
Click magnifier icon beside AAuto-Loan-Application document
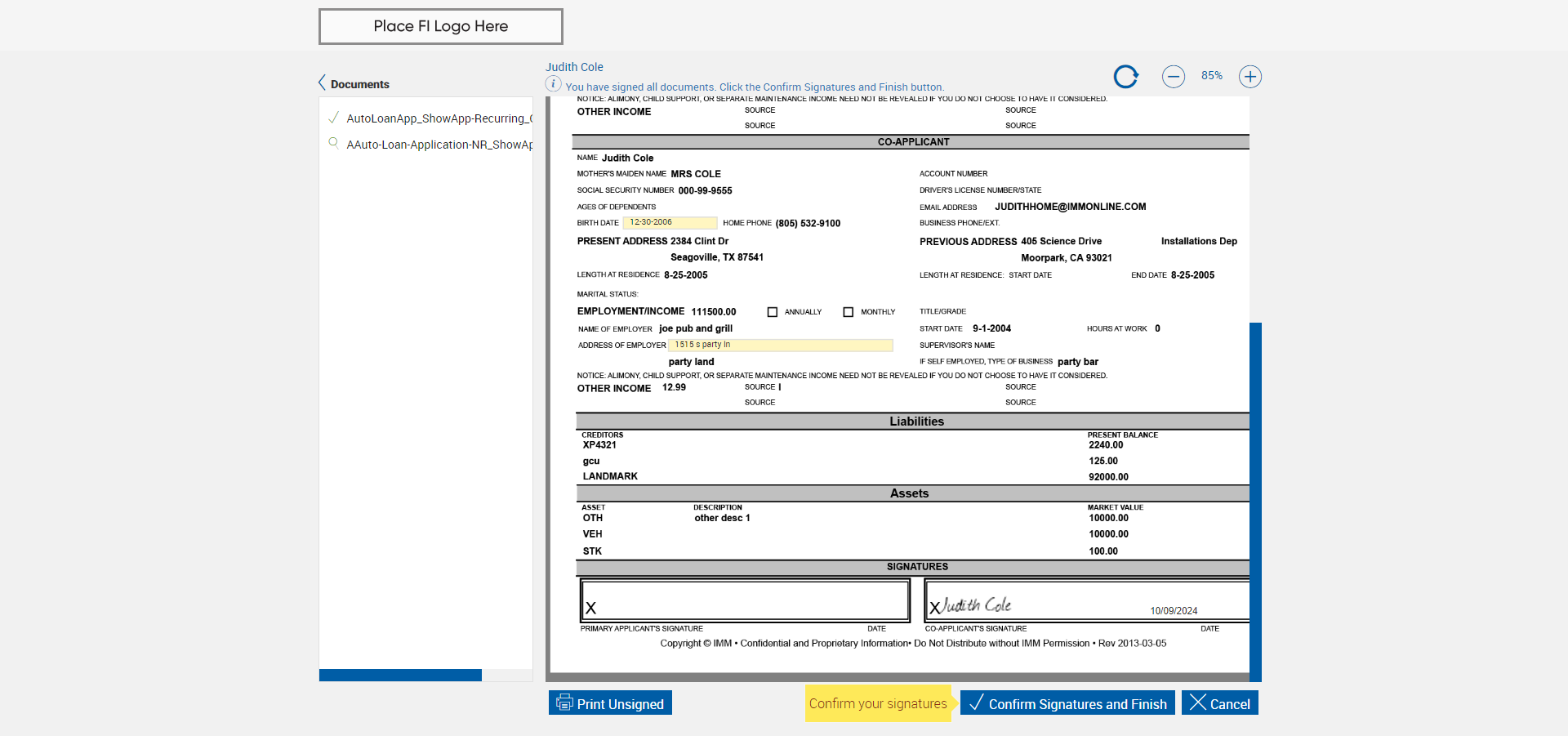(333, 143)
